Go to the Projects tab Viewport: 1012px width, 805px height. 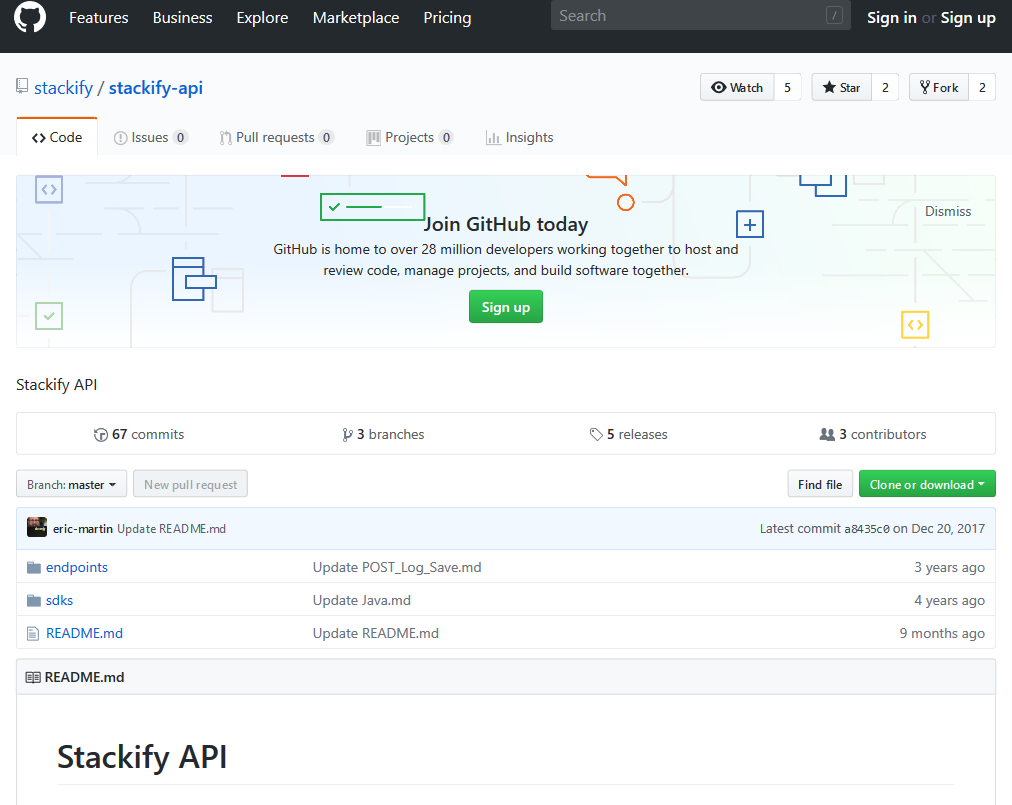point(410,138)
